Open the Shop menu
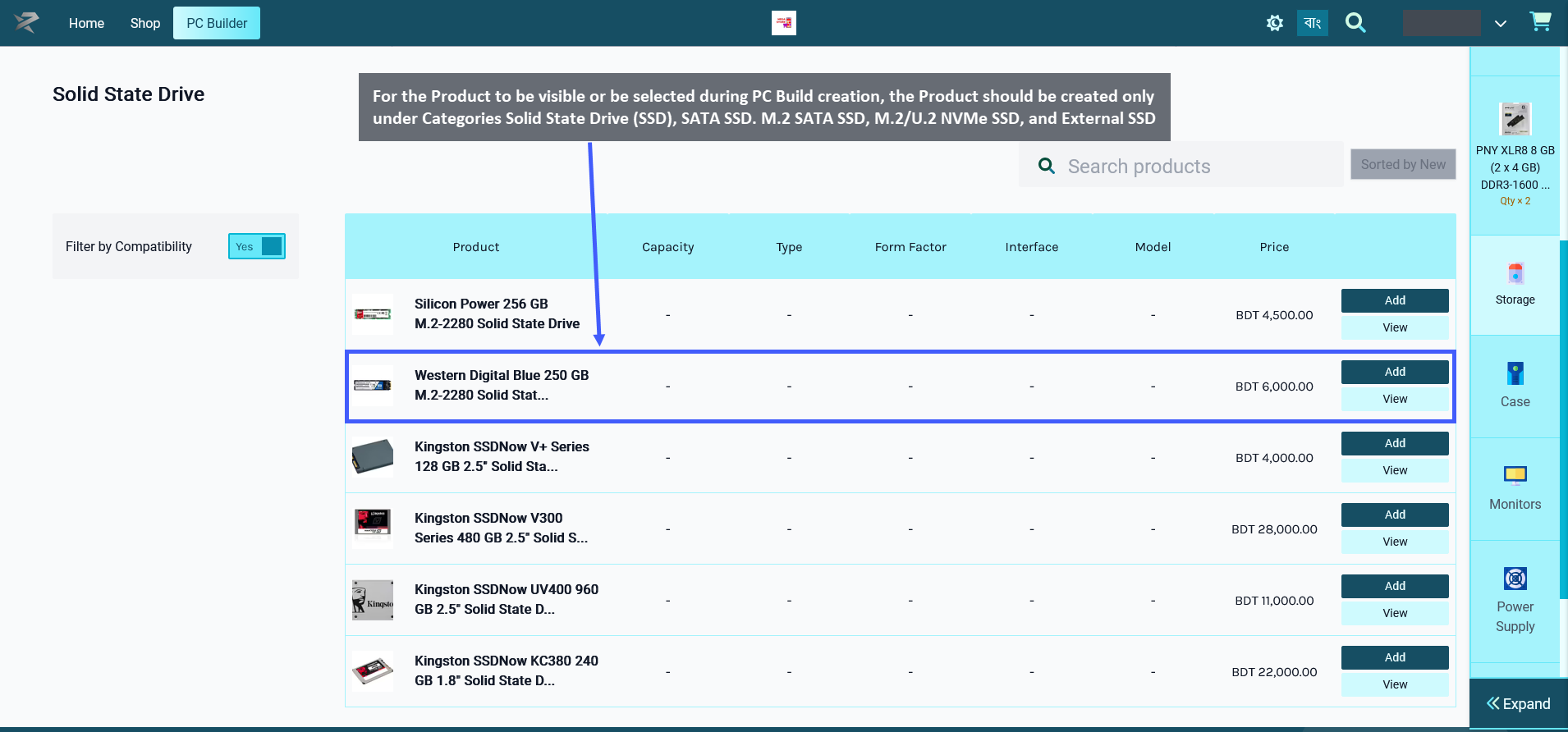 (145, 23)
